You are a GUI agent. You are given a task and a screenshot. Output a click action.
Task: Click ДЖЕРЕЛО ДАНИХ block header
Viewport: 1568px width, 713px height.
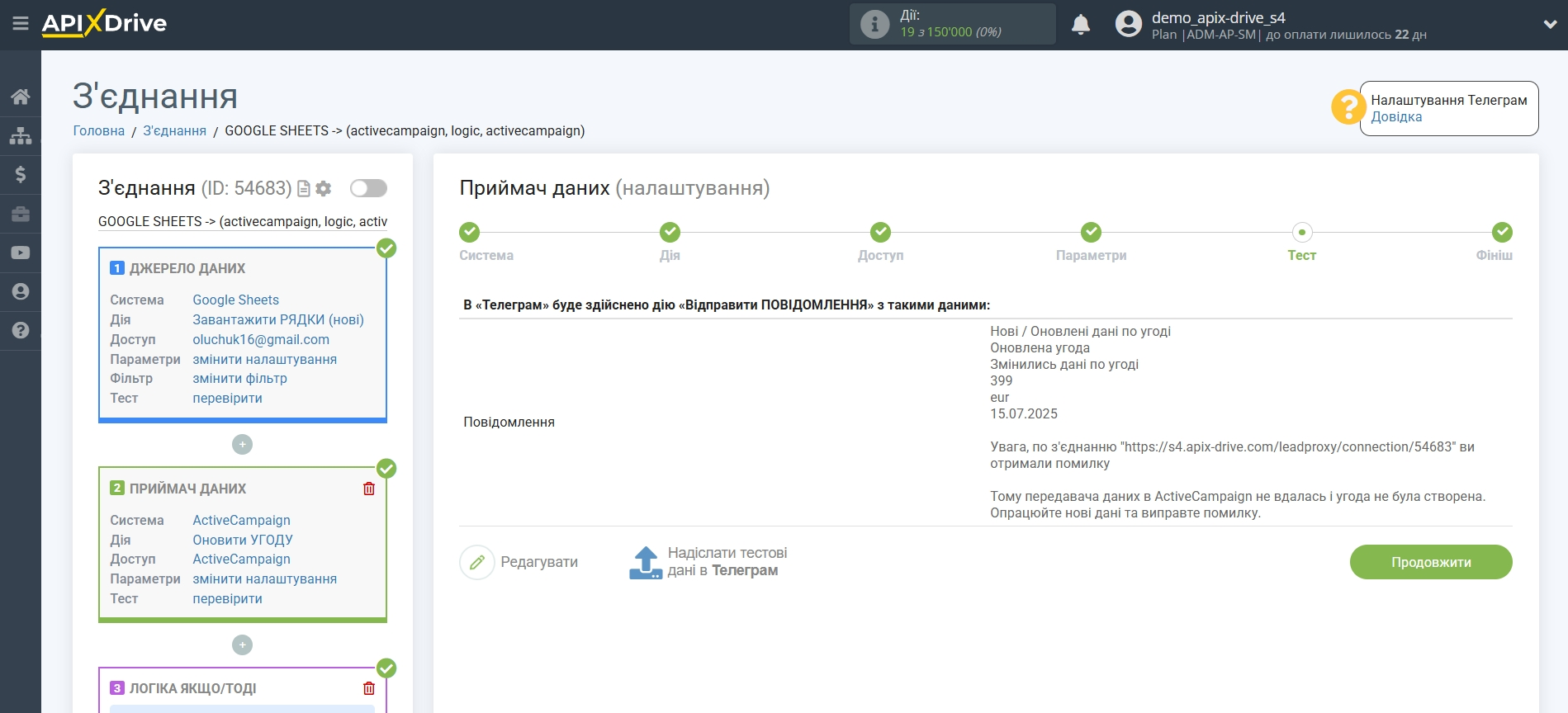[x=187, y=268]
